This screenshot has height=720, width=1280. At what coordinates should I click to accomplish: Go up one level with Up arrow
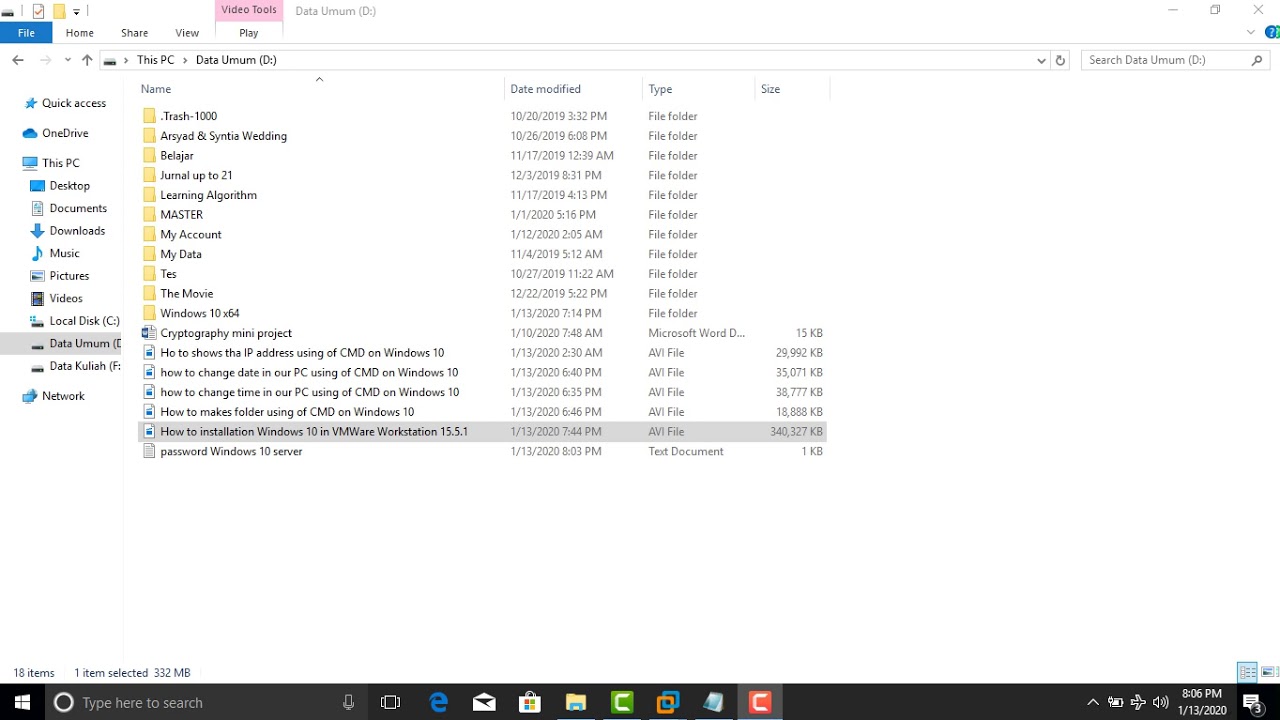pyautogui.click(x=87, y=60)
